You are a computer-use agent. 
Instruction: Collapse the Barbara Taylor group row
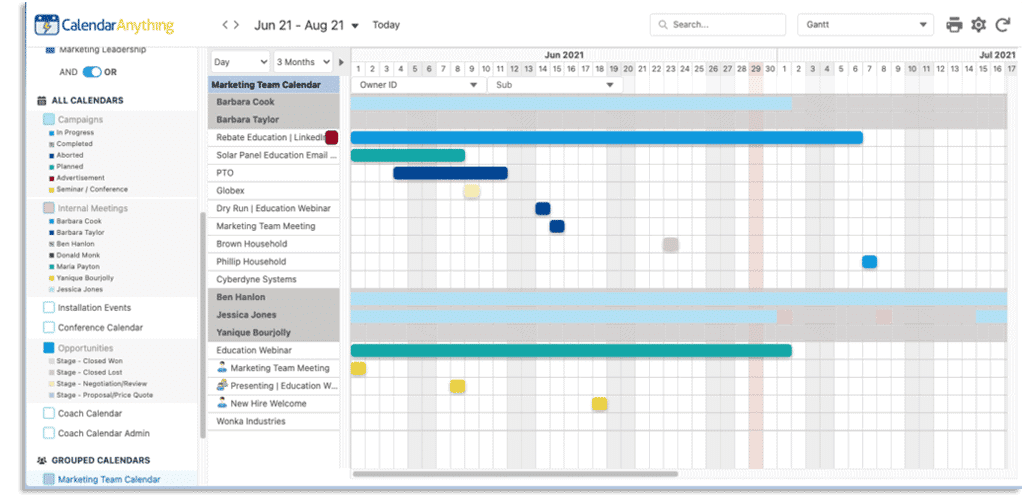click(x=274, y=120)
